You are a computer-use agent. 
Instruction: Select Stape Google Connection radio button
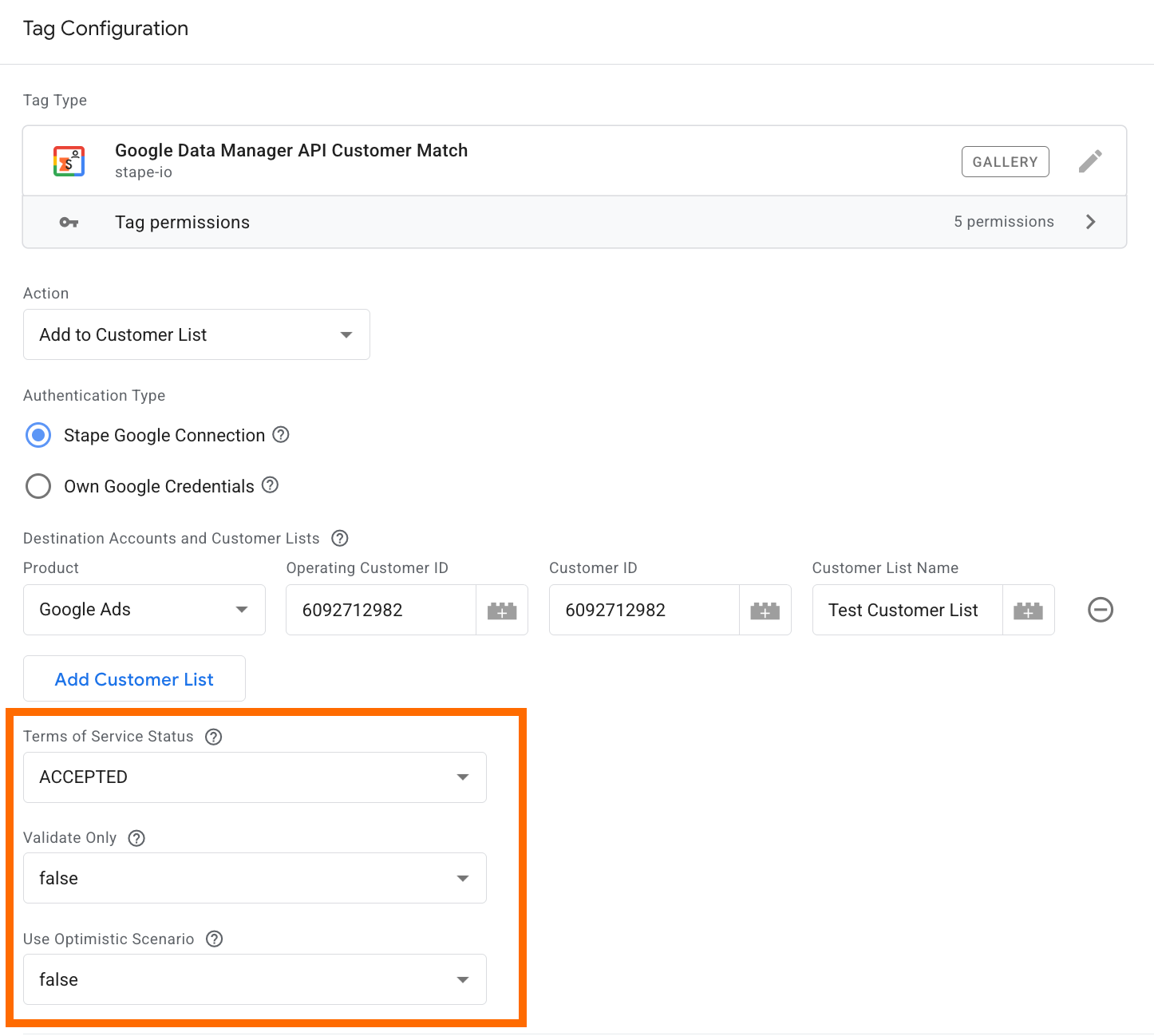[38, 435]
